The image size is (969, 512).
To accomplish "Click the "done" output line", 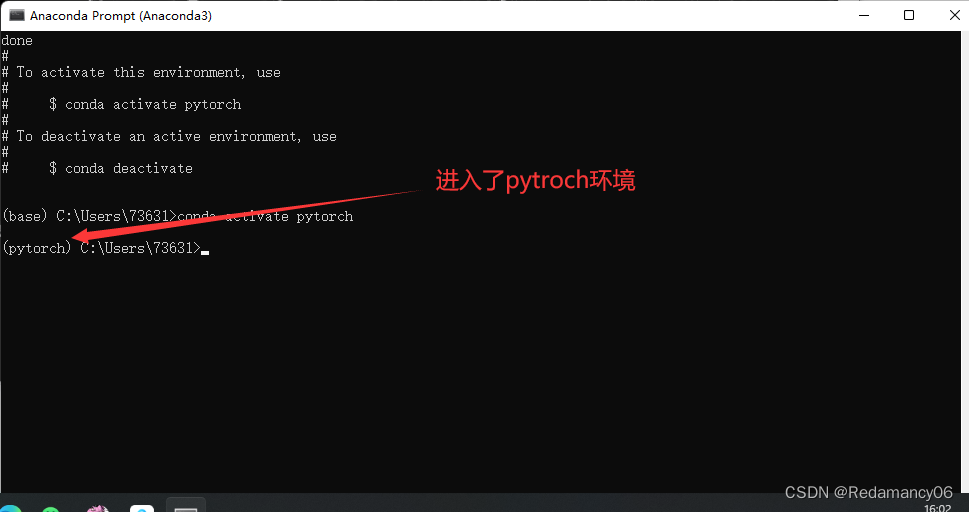I will click(17, 40).
